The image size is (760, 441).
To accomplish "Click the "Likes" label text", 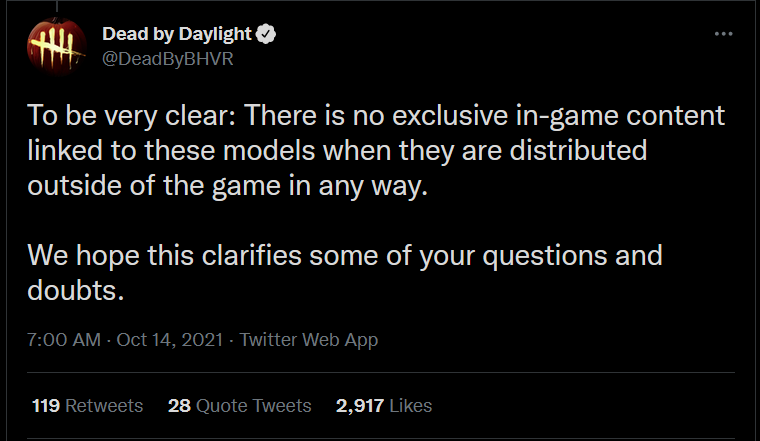I will (x=411, y=406).
